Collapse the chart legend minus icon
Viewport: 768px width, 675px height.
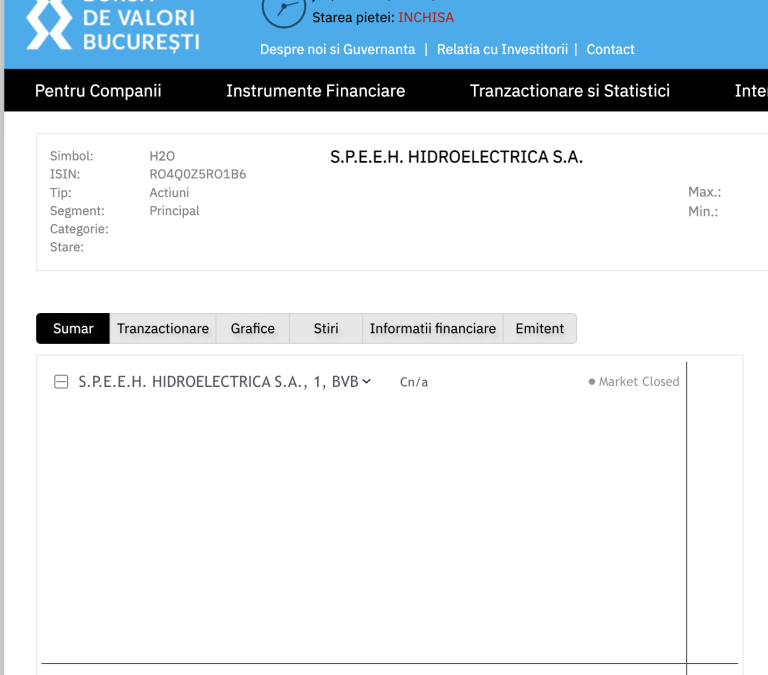61,382
